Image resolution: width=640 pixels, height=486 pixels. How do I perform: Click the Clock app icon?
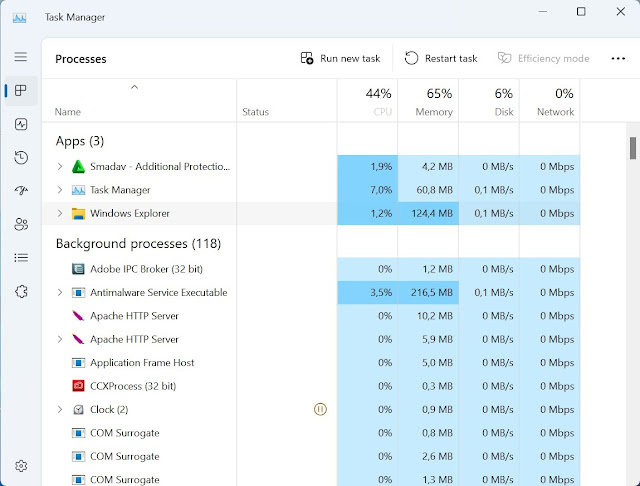coord(78,409)
